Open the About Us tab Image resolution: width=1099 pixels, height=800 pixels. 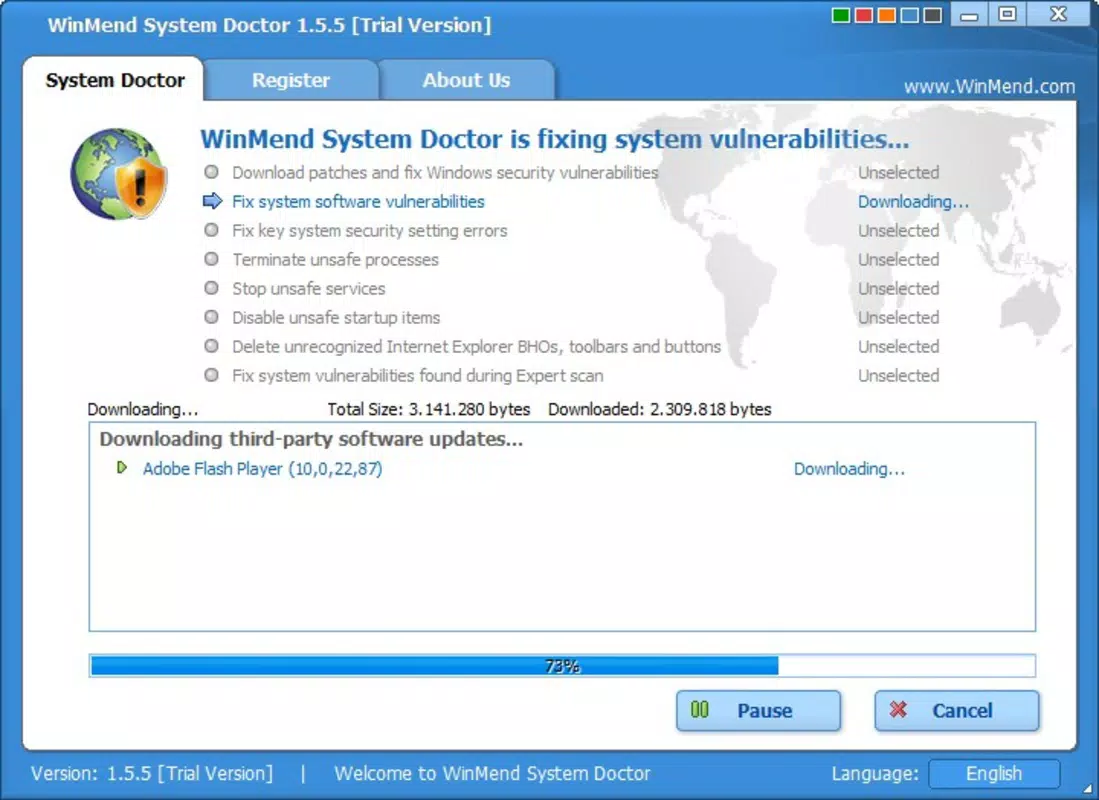tap(466, 80)
